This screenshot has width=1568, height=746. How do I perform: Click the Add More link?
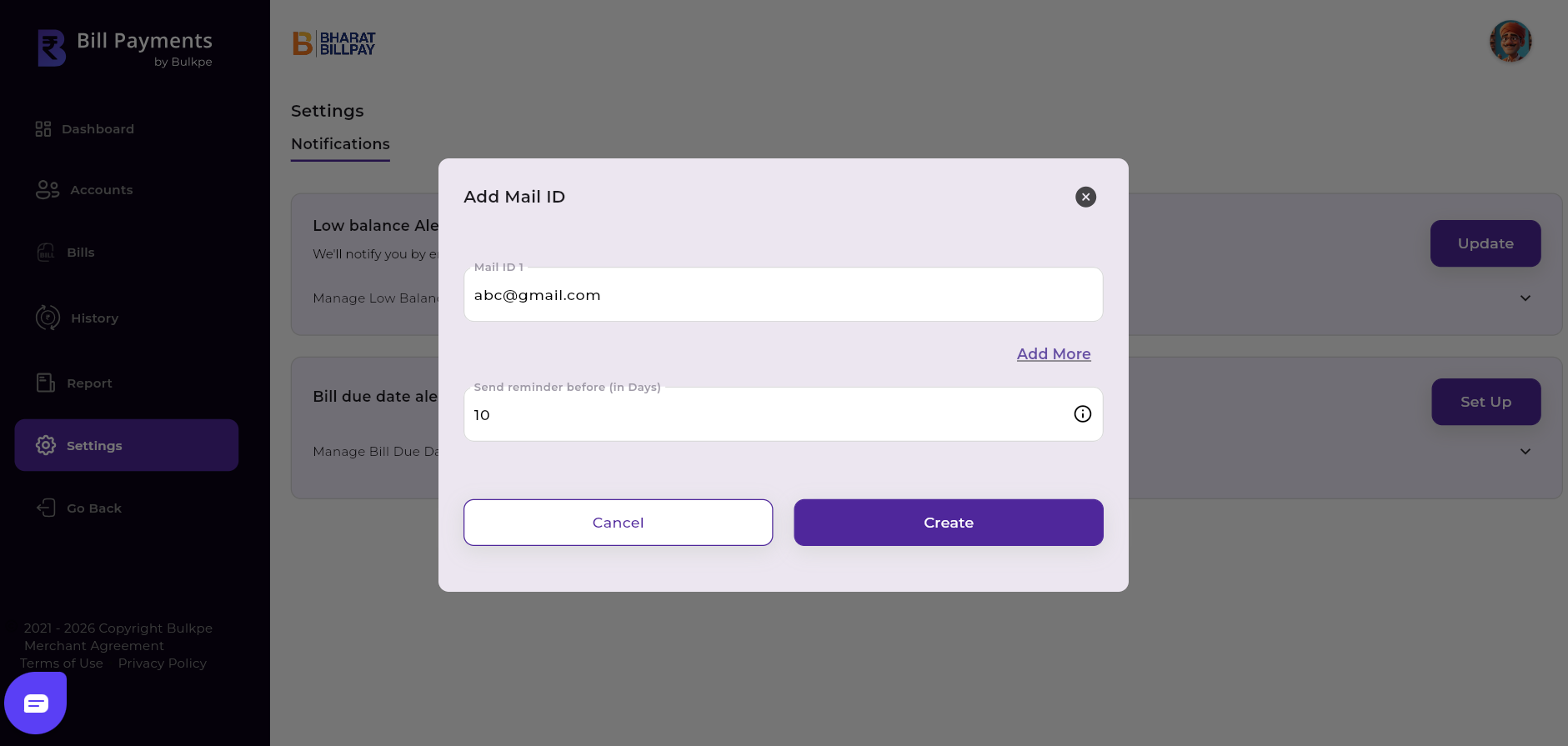[1053, 354]
